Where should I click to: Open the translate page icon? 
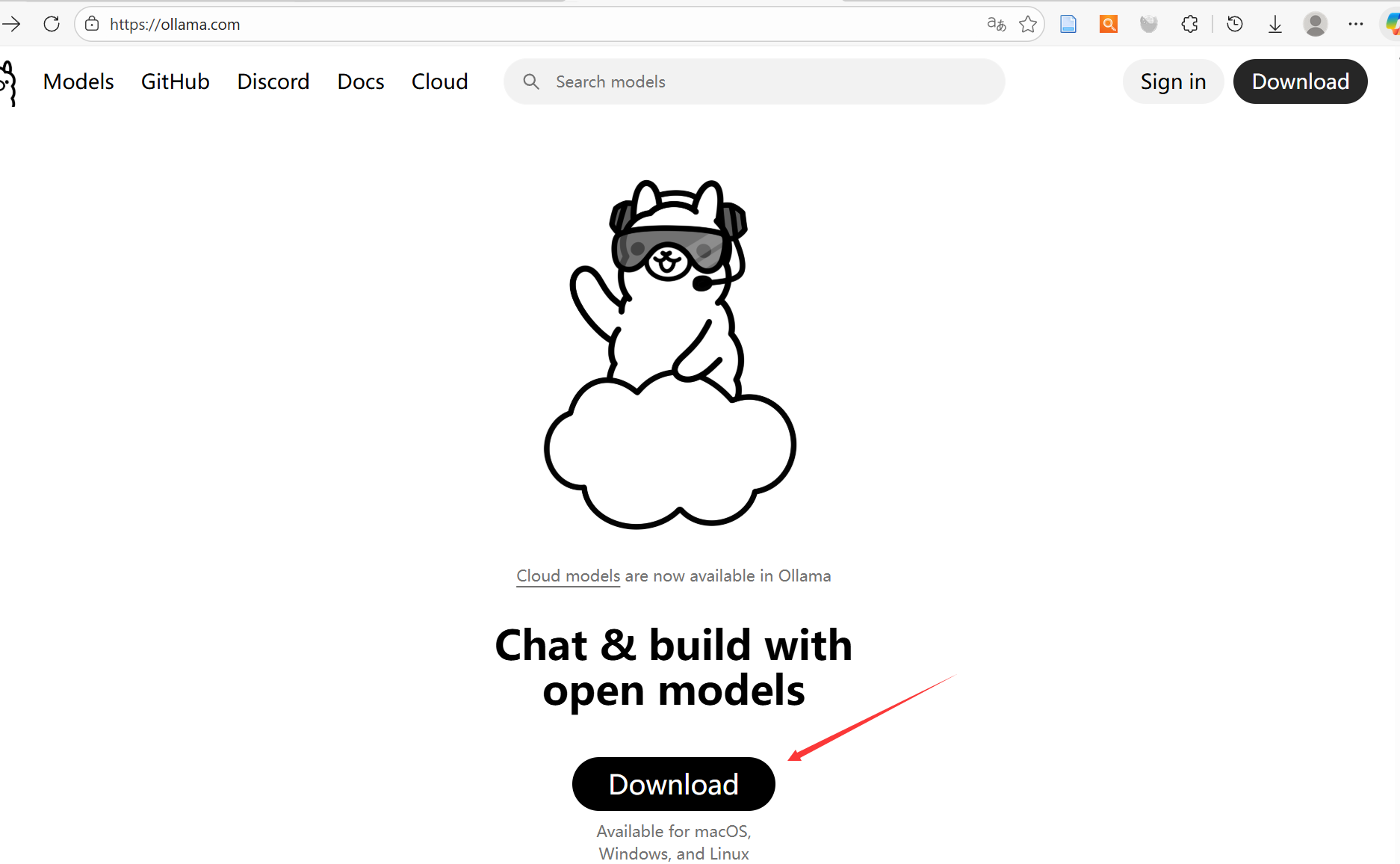[x=996, y=24]
